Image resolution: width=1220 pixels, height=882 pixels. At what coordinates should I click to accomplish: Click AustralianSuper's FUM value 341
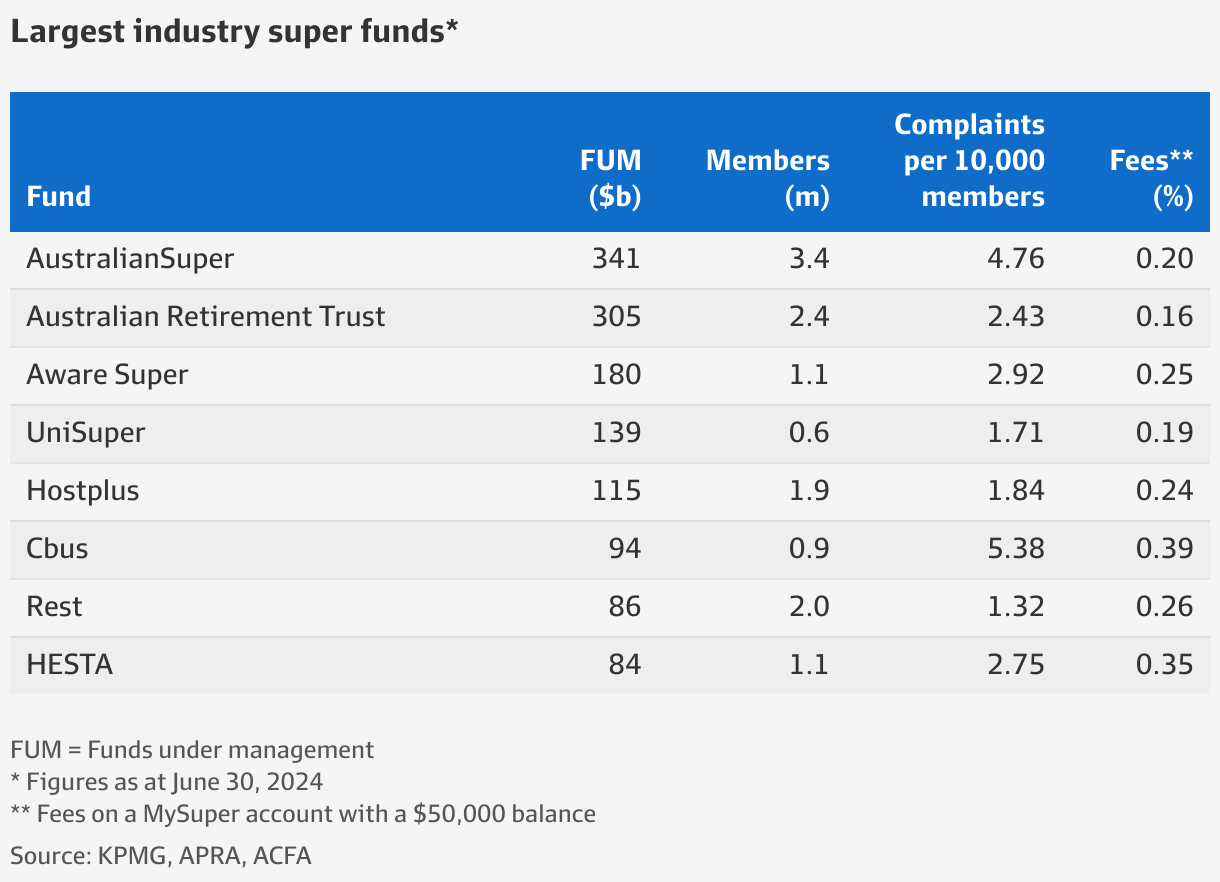click(616, 259)
